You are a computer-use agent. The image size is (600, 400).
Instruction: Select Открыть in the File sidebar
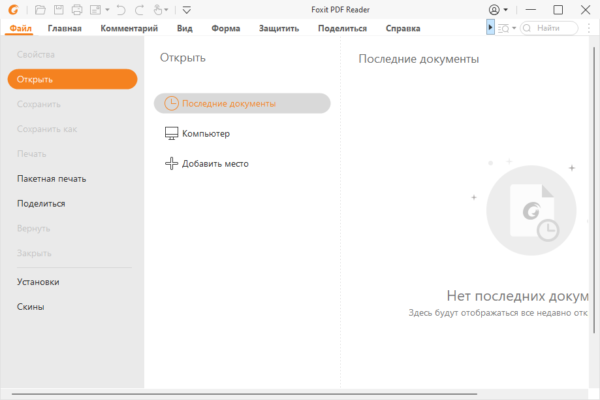pos(72,79)
